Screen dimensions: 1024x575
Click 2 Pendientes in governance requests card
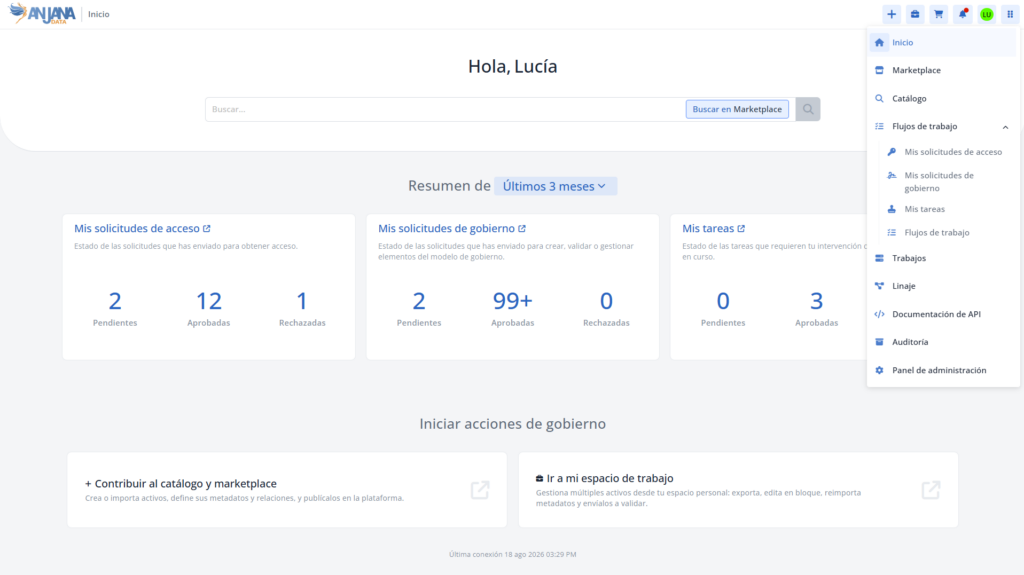[419, 308]
